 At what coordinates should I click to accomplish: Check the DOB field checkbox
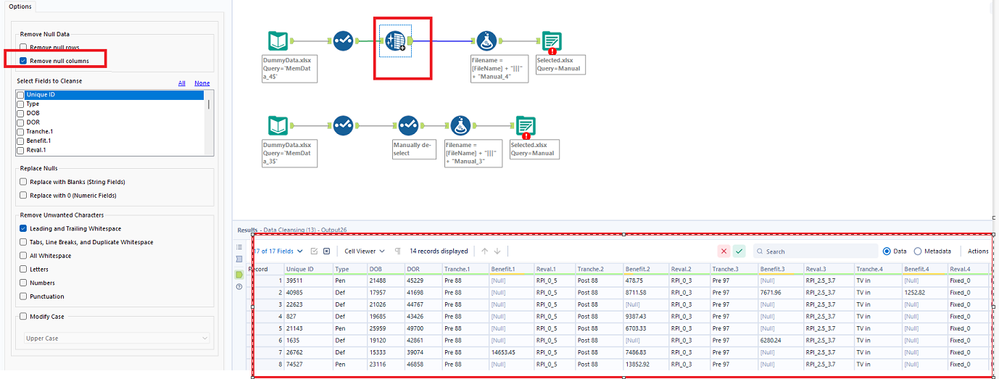[x=21, y=113]
